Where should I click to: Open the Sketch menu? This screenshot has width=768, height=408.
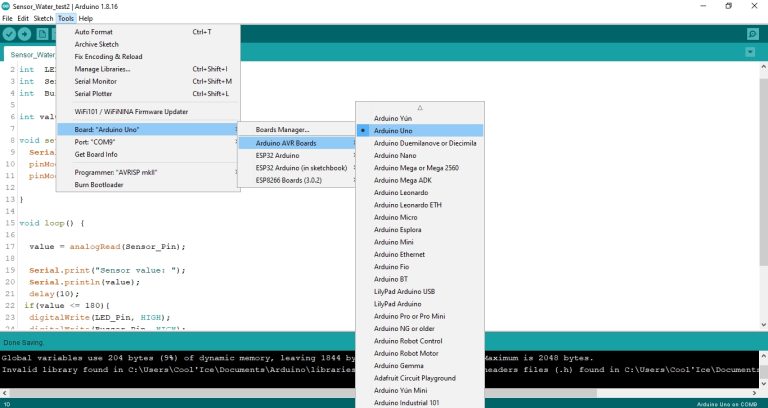click(43, 19)
